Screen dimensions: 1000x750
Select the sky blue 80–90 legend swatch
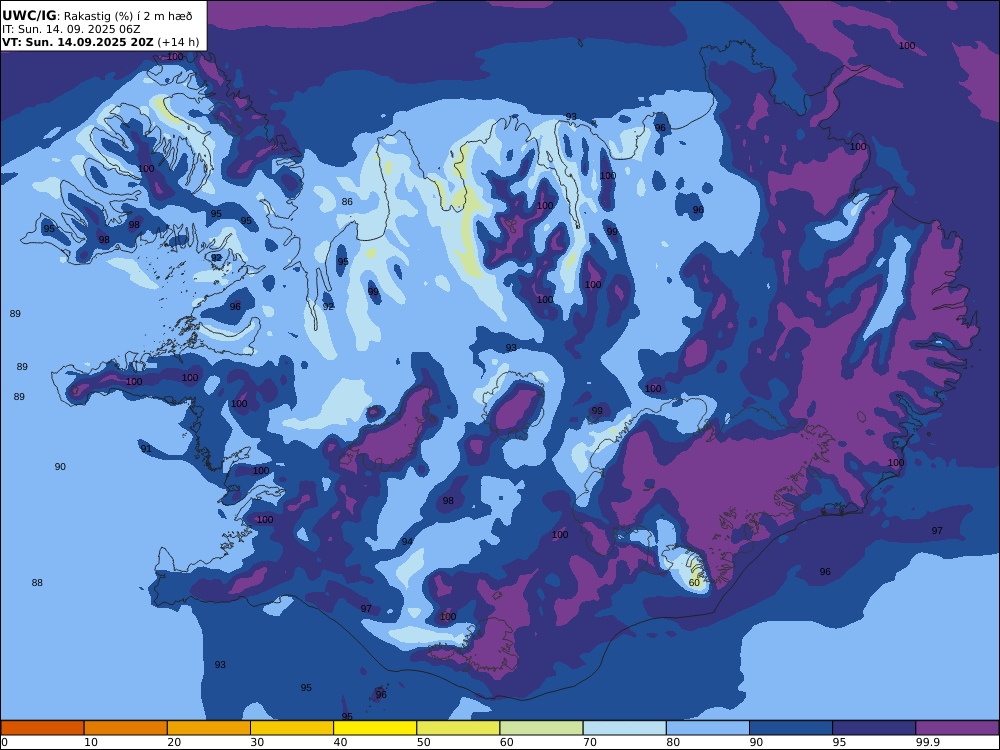tap(708, 728)
